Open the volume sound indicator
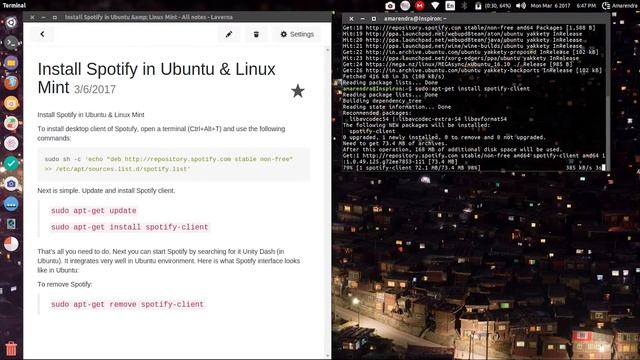The height and width of the screenshot is (360, 640). (x=521, y=6)
